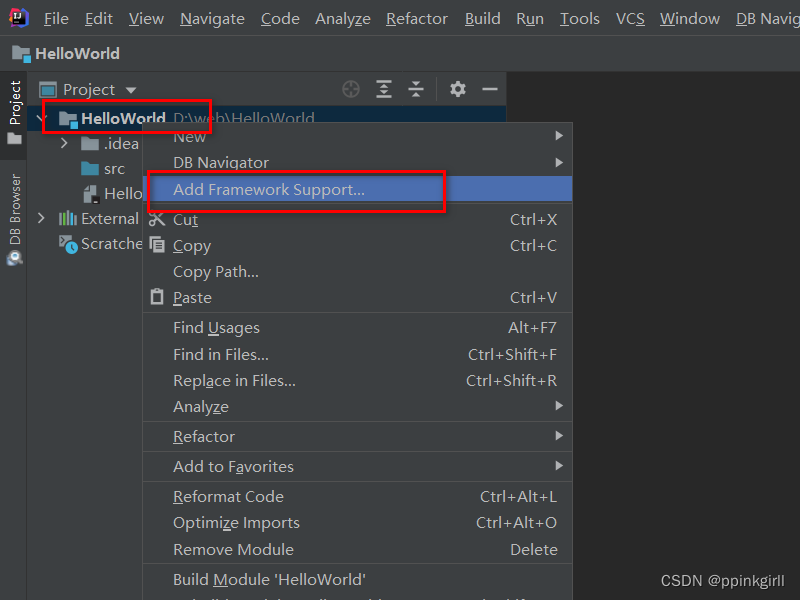Select the src folder row
Viewport: 800px width, 600px height.
click(86, 168)
